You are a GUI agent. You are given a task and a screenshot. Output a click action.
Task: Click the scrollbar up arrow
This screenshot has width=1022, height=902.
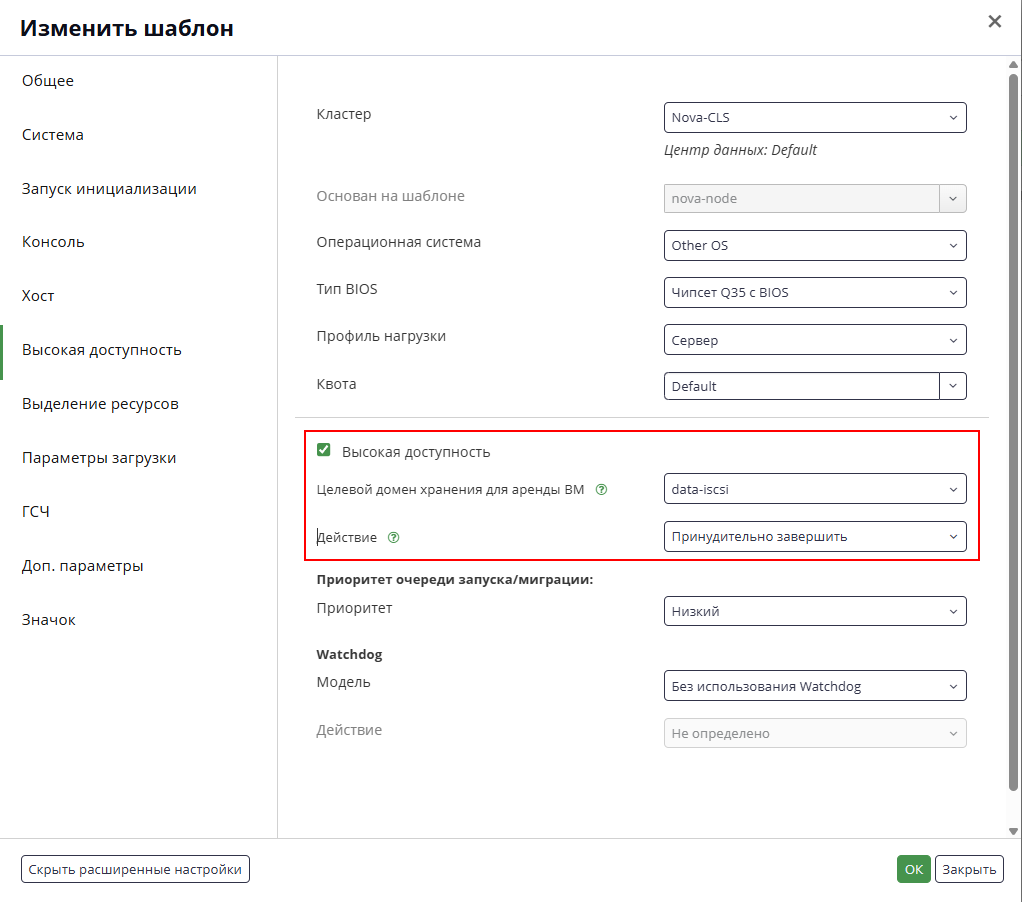pos(1014,65)
